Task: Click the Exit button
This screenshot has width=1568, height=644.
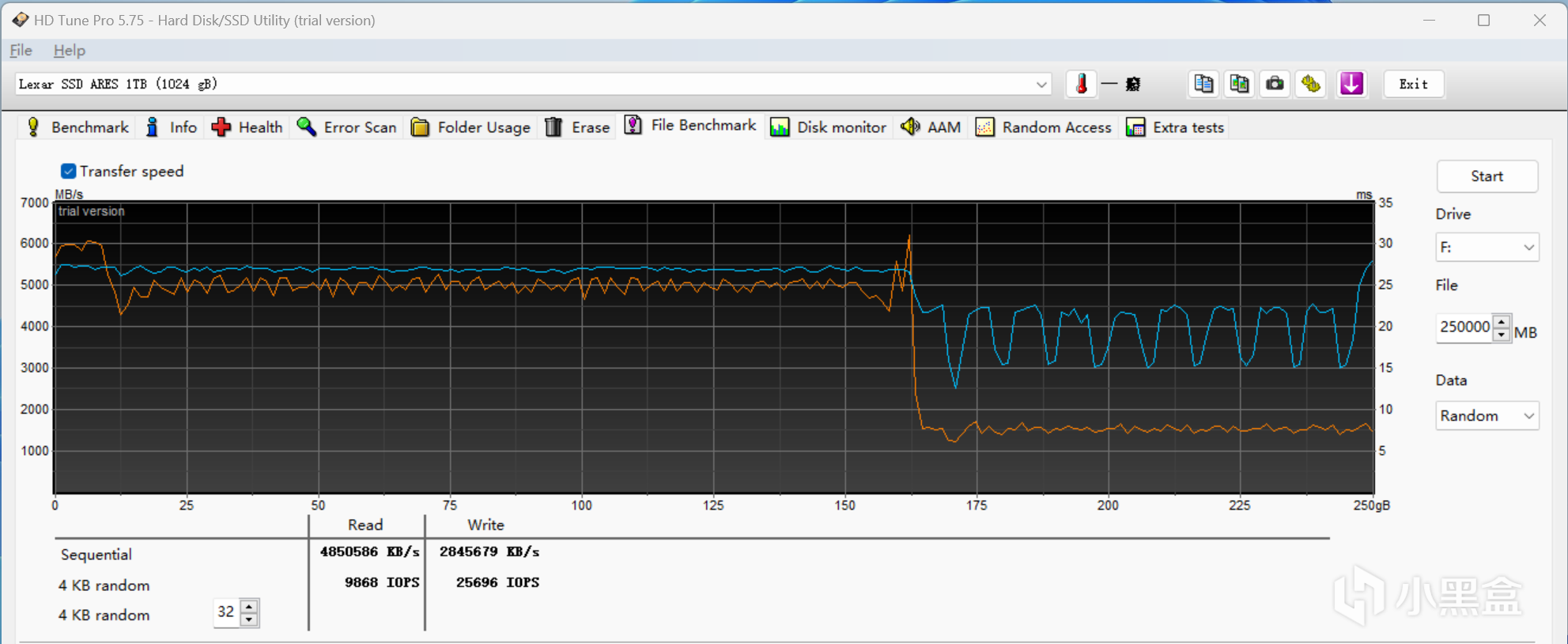Action: tap(1413, 84)
